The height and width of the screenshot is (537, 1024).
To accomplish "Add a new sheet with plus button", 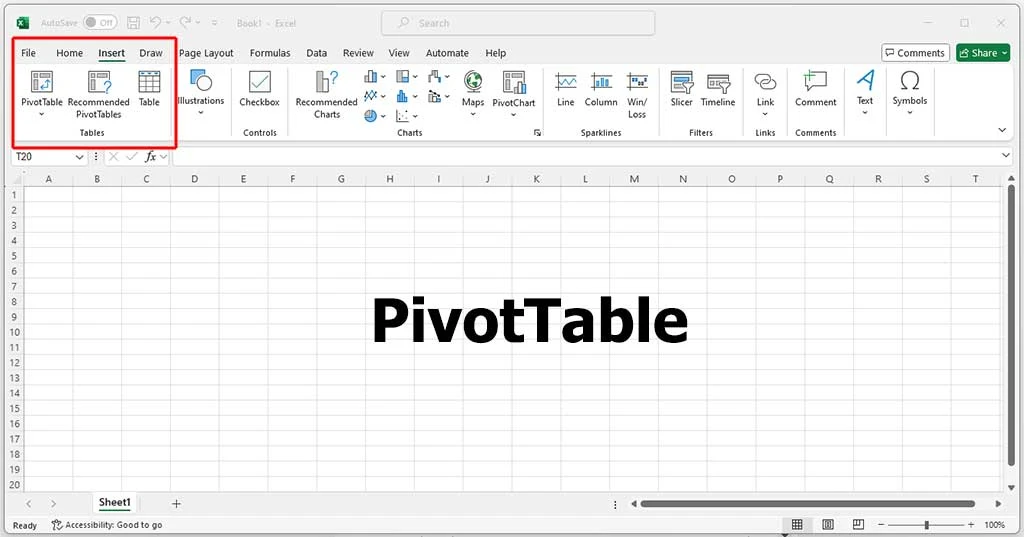I will (x=176, y=504).
